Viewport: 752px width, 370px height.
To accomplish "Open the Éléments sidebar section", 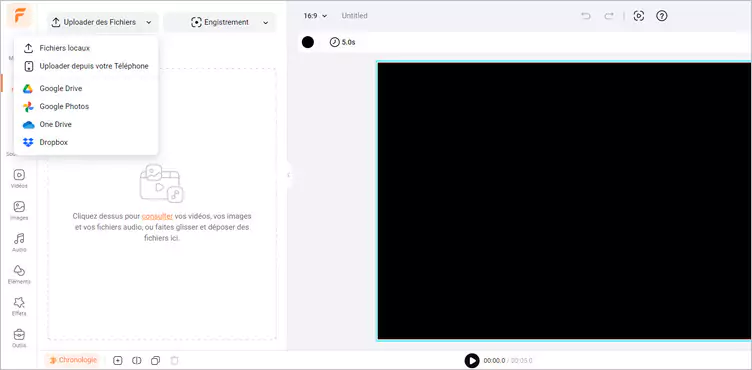I will [x=19, y=275].
